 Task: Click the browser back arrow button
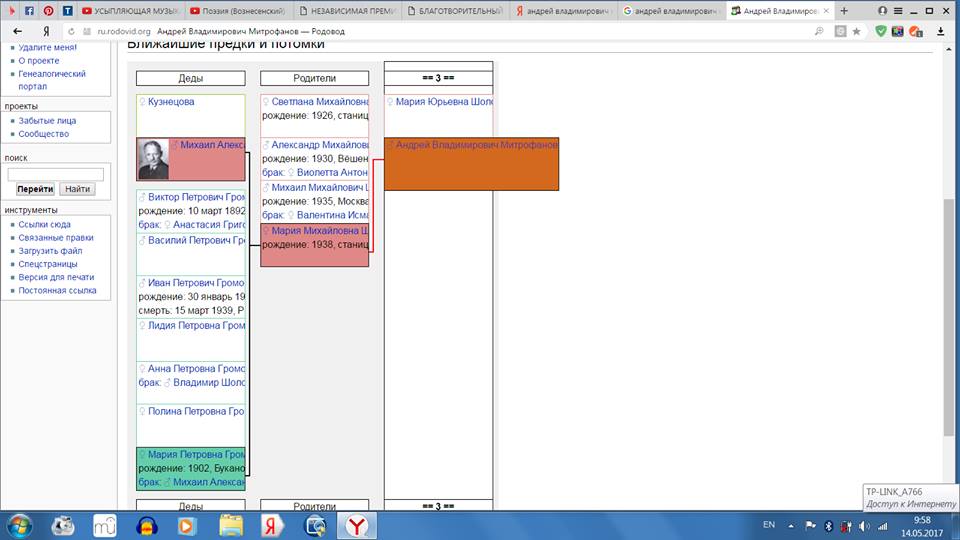point(17,31)
